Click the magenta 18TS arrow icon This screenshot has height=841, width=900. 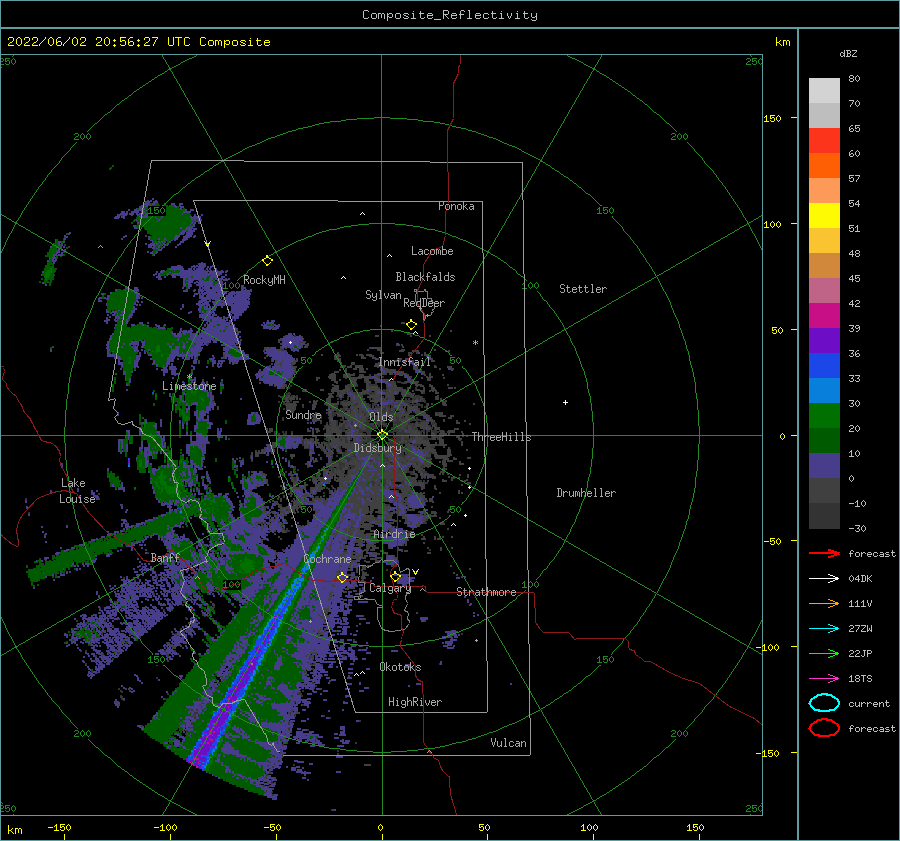pos(824,679)
